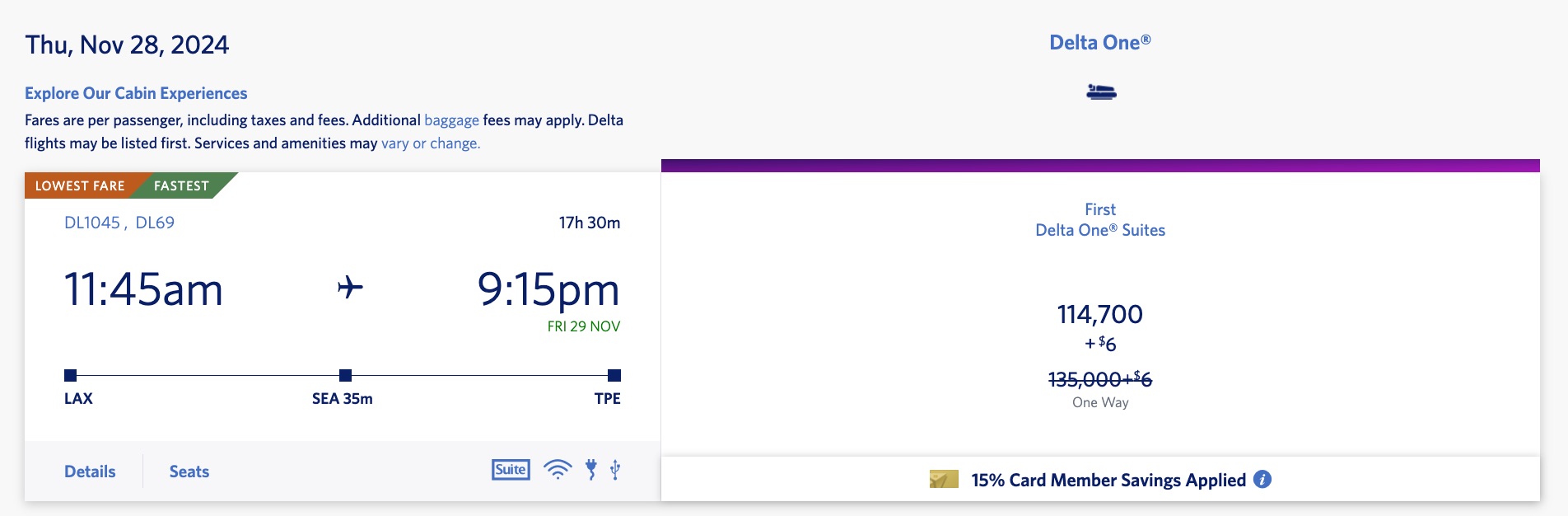Open the Explore Our Cabin Experiences link

[x=135, y=92]
